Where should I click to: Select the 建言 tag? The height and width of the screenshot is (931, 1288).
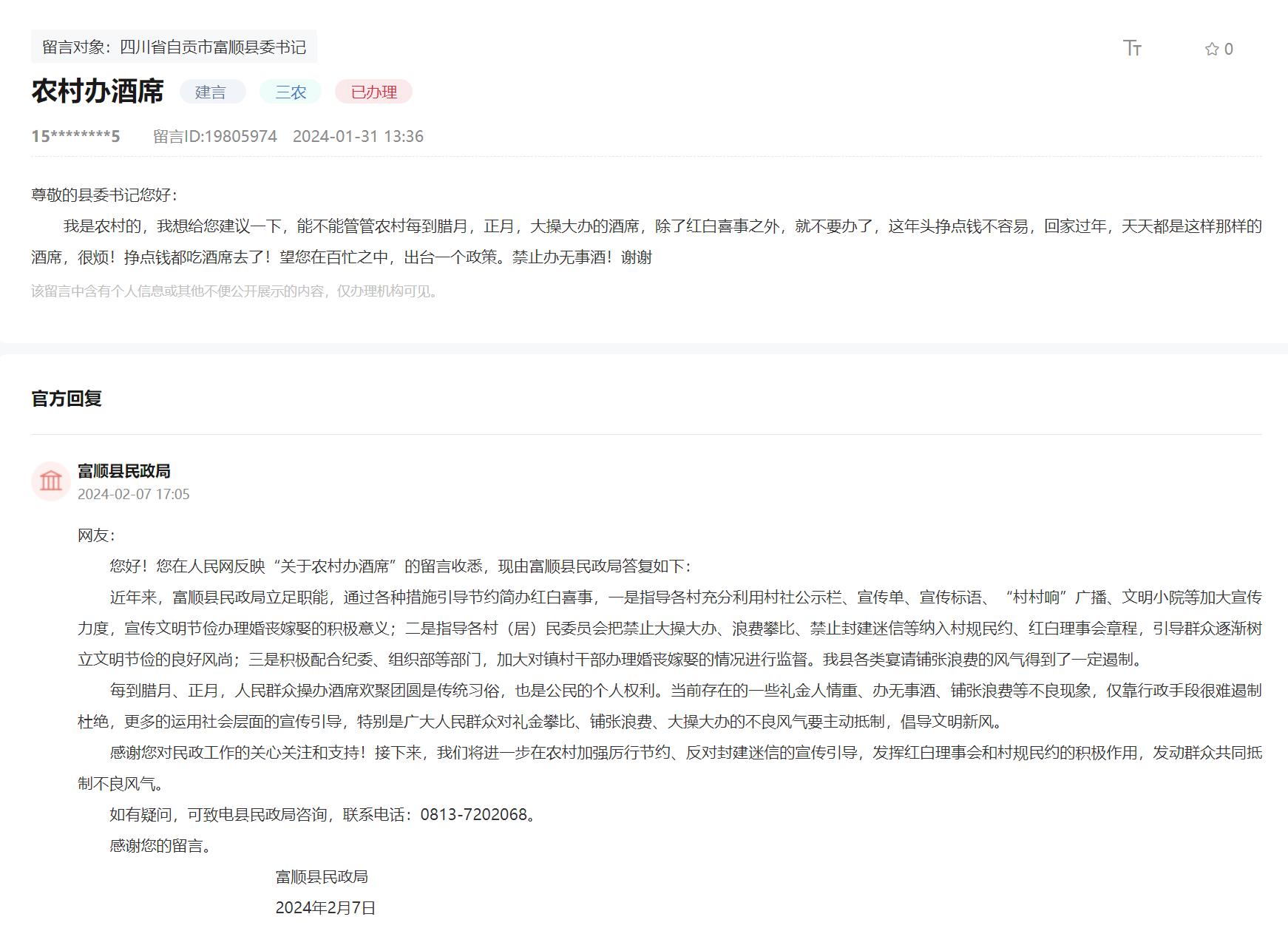tap(211, 92)
